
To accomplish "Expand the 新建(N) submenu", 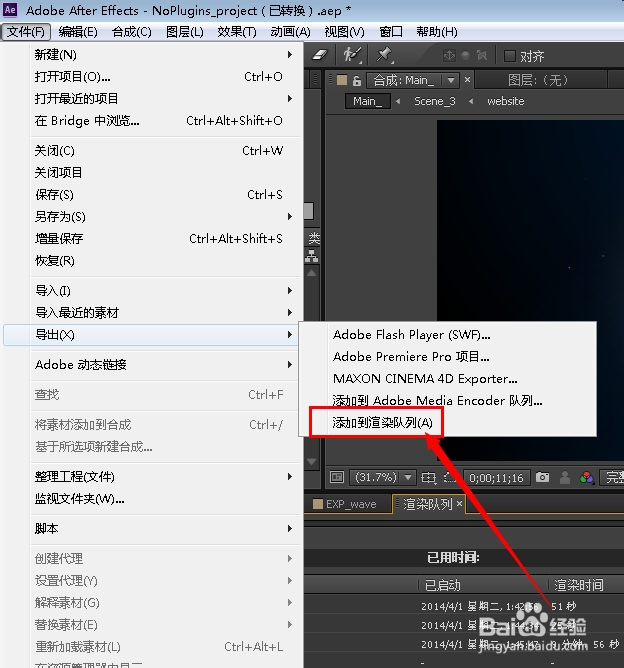I will [167, 55].
